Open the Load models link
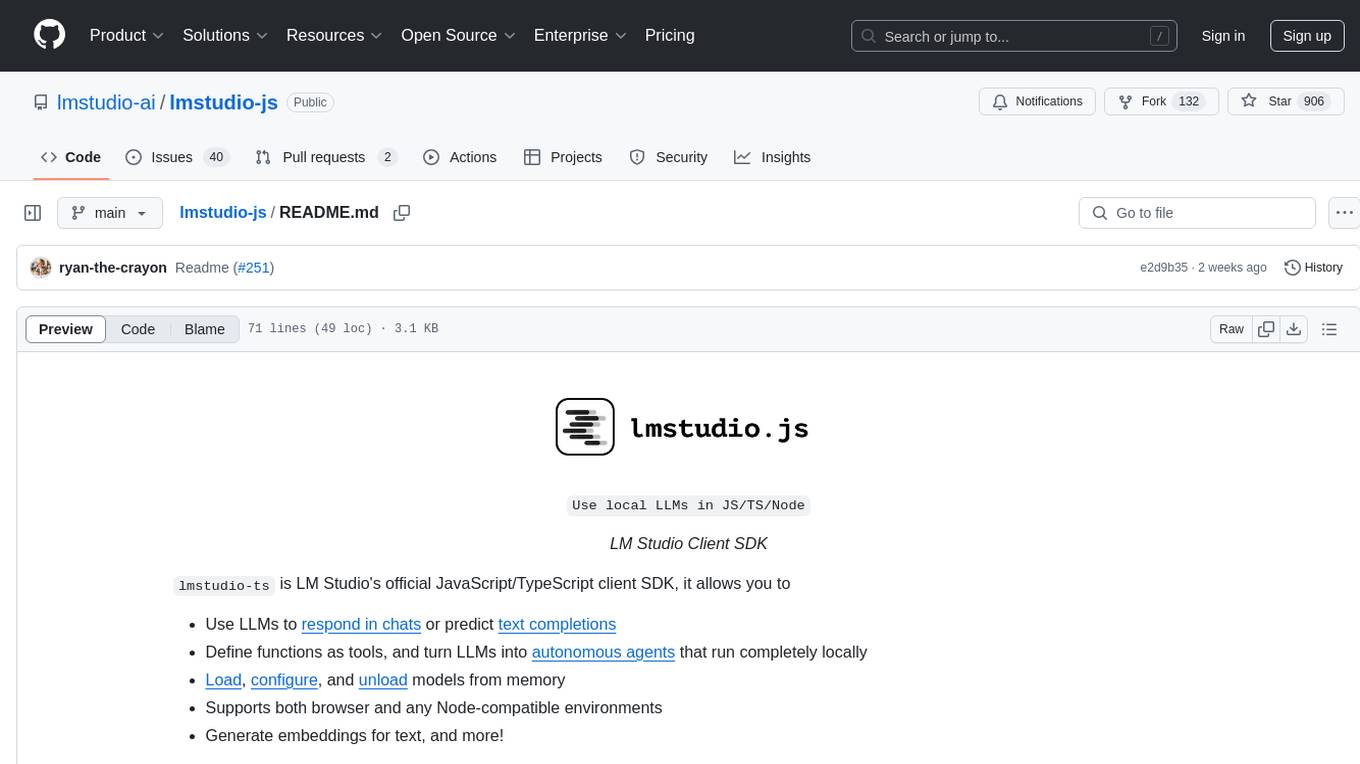Image resolution: width=1360 pixels, height=764 pixels. pyautogui.click(x=223, y=680)
